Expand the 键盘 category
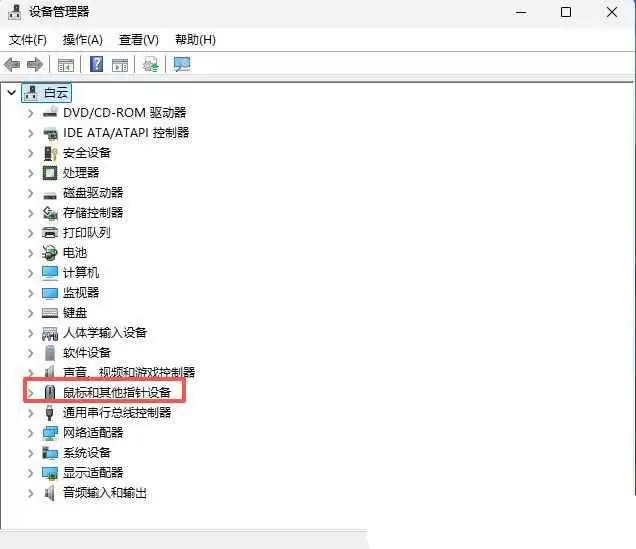The image size is (636, 549). (x=30, y=313)
